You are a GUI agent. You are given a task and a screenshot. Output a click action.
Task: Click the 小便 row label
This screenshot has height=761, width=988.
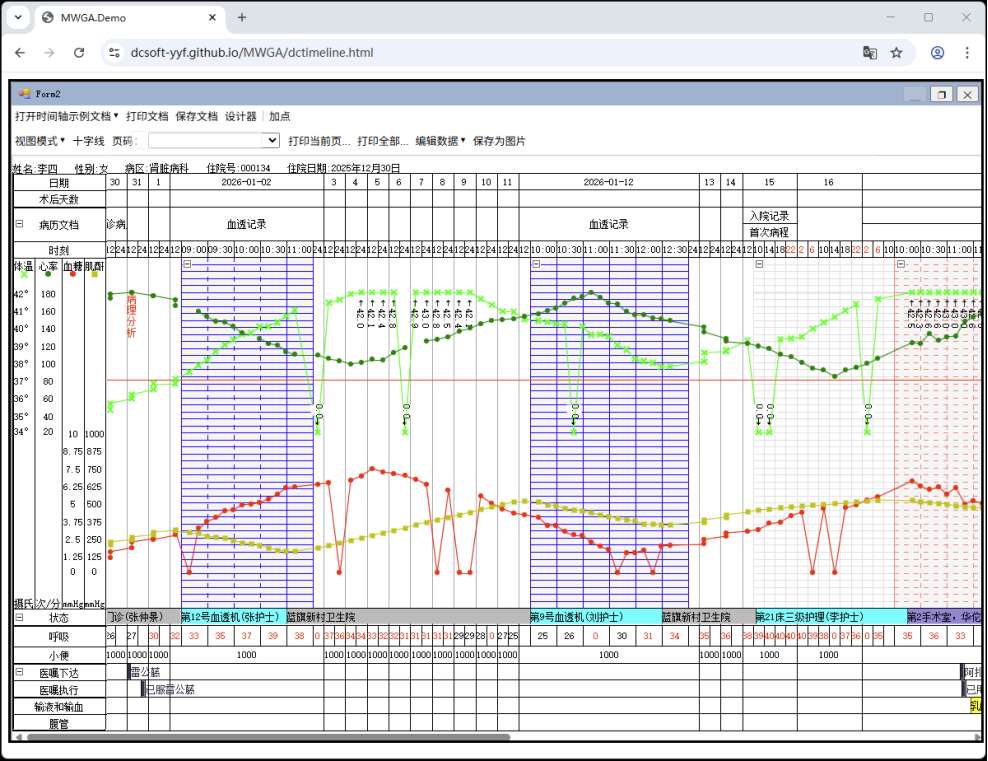point(59,655)
